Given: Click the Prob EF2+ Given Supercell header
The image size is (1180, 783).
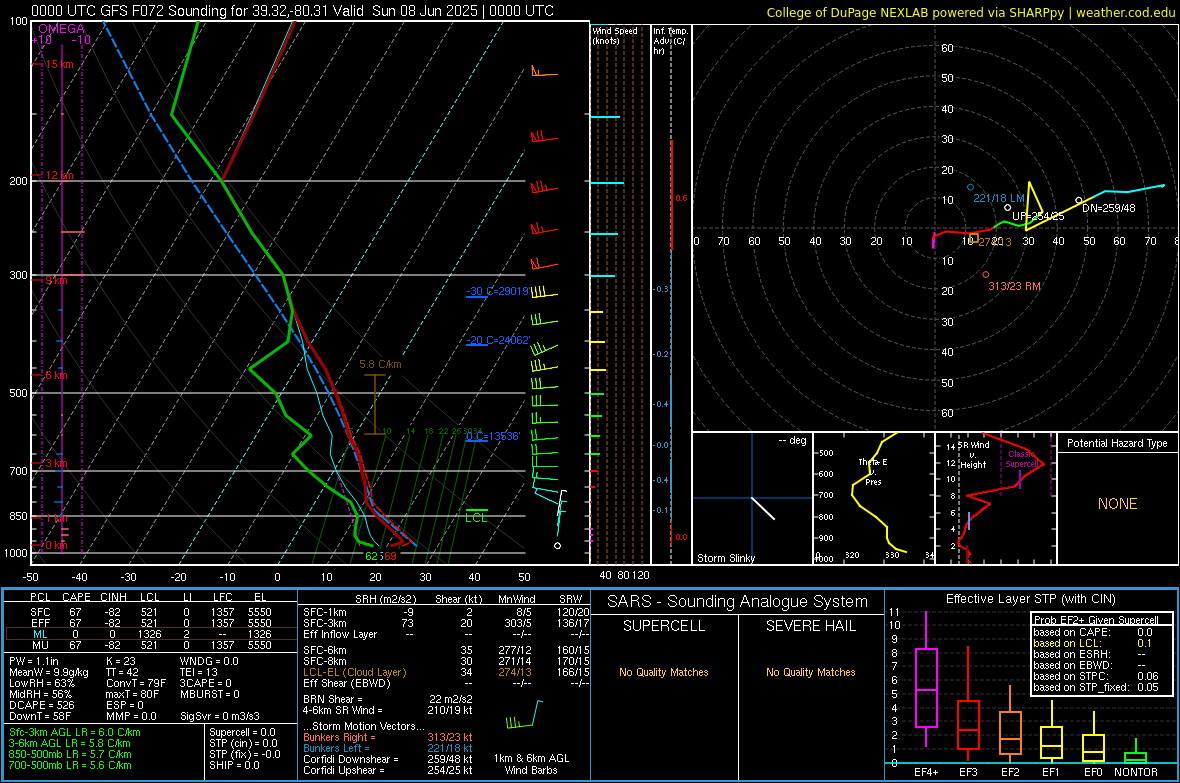Looking at the screenshot, I should (1096, 620).
